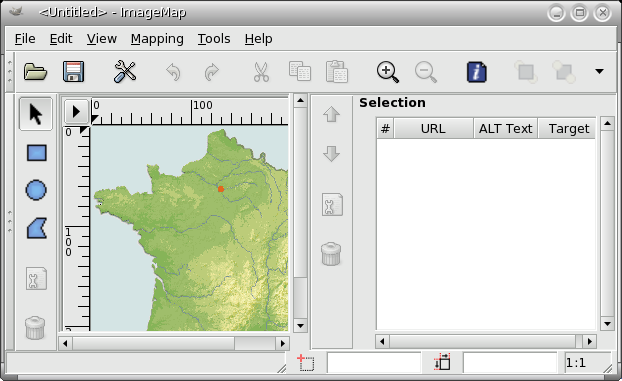622x381 pixels.
Task: Copy selection with the copy icon
Action: (x=299, y=72)
